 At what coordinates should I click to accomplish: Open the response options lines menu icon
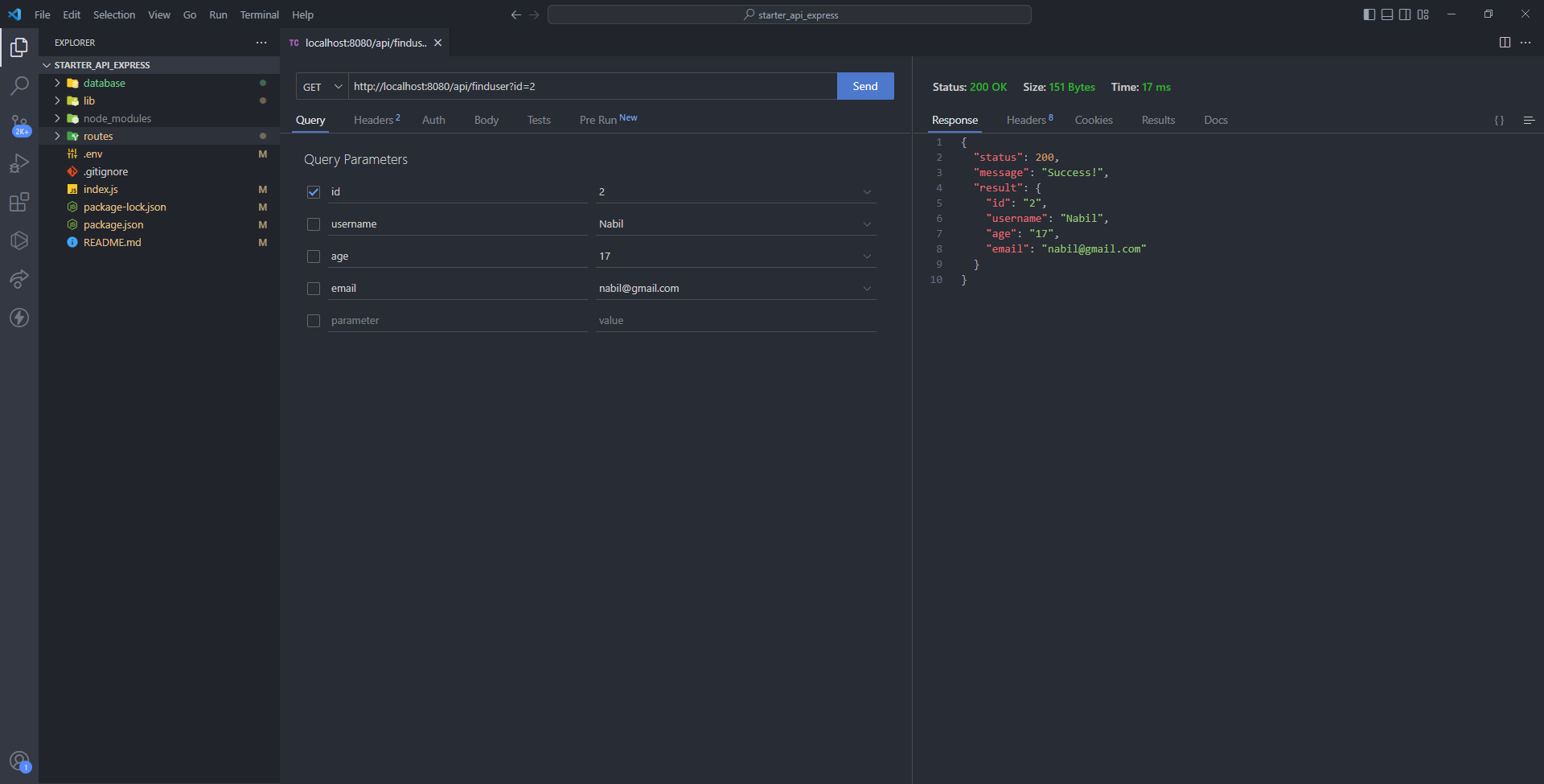[1529, 120]
